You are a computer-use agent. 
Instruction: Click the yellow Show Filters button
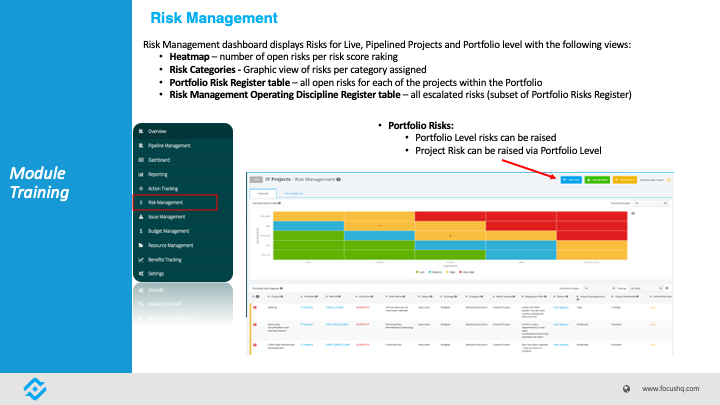625,180
